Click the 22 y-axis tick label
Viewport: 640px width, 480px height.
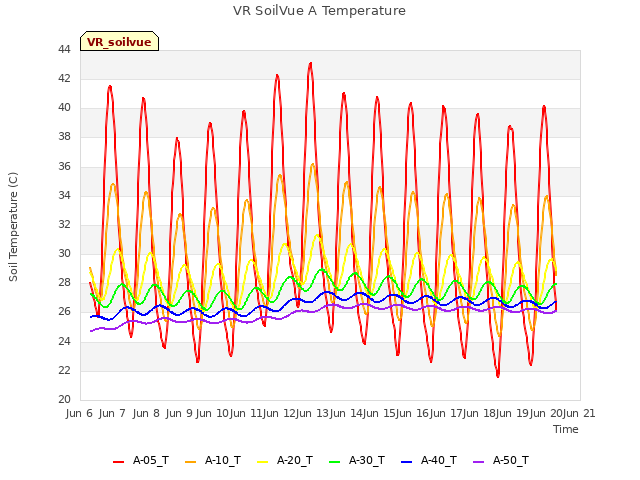point(64,370)
